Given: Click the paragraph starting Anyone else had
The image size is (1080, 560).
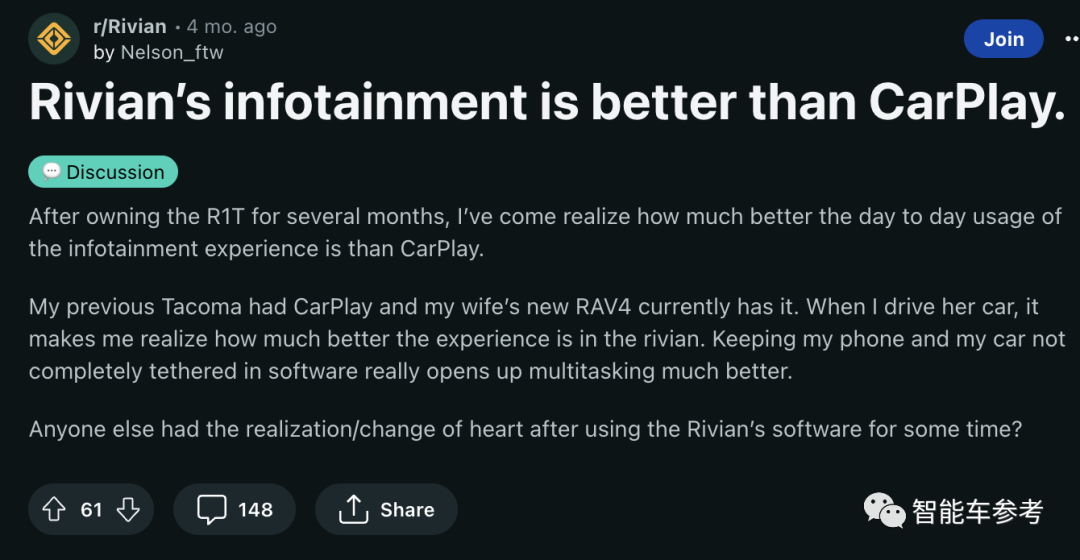Looking at the screenshot, I should coord(526,429).
